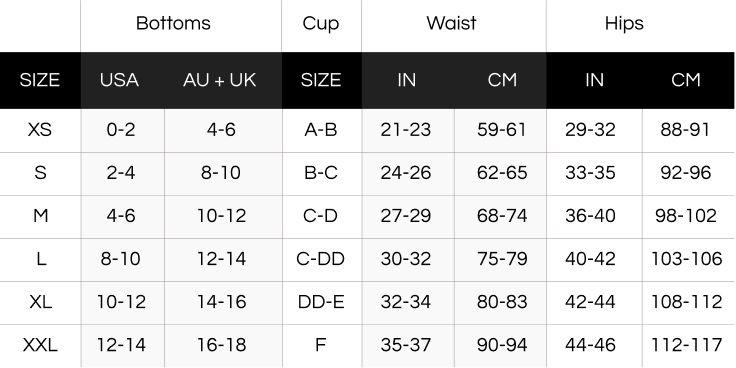
Task: Click the F cup size cell
Action: point(321,346)
